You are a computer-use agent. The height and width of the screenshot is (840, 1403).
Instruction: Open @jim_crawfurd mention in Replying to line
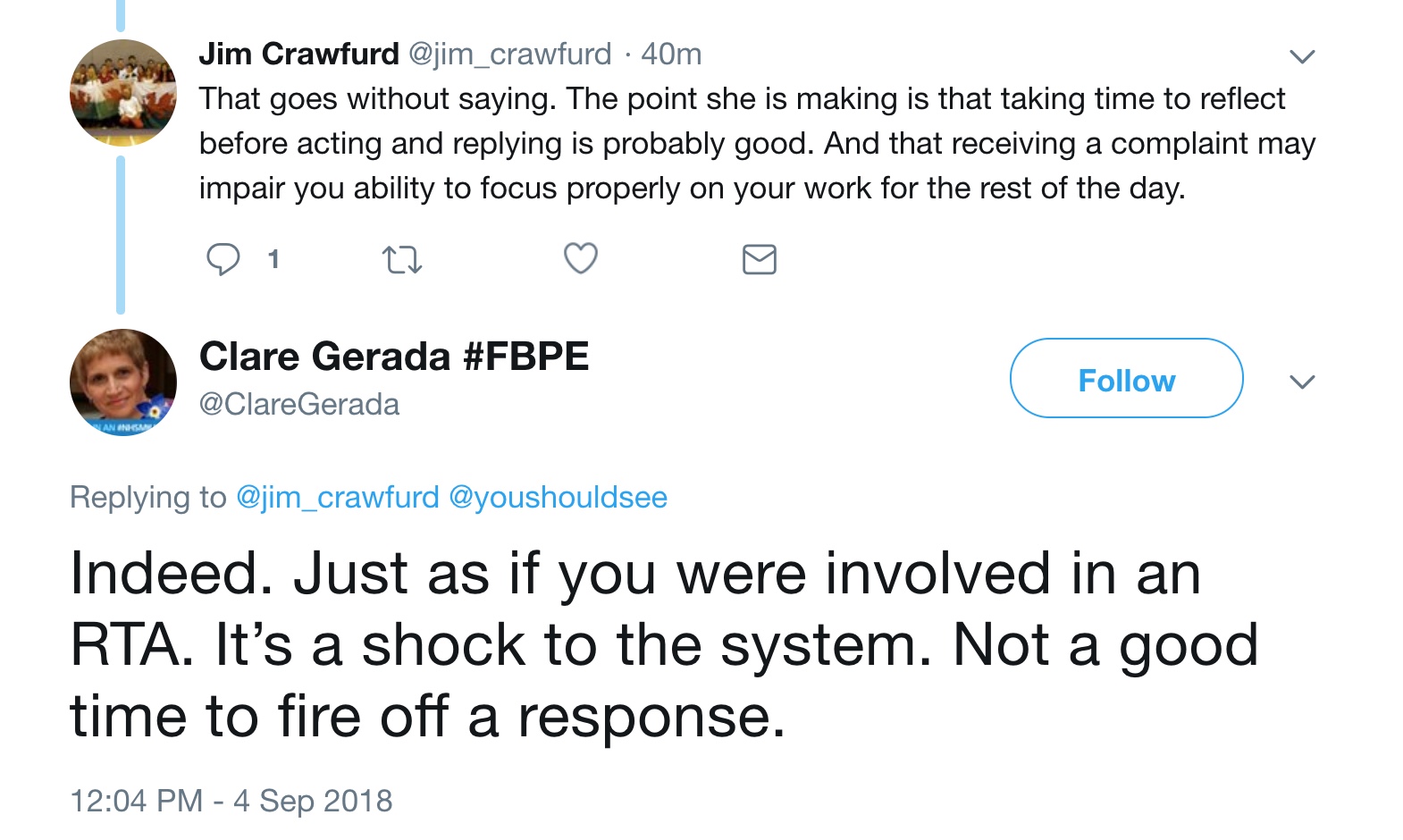point(337,498)
